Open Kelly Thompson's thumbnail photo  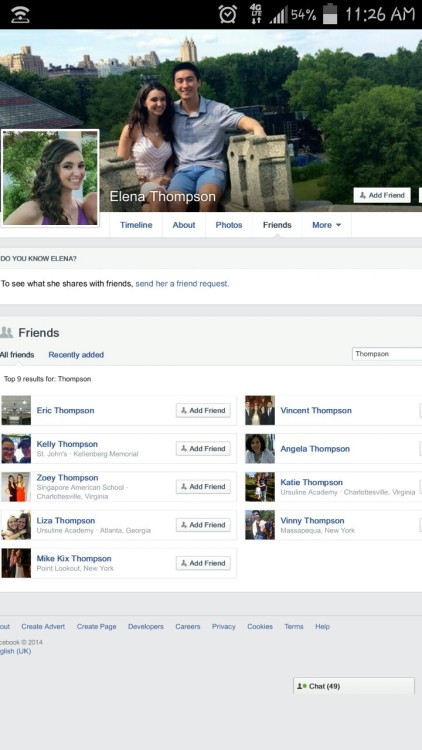16,449
